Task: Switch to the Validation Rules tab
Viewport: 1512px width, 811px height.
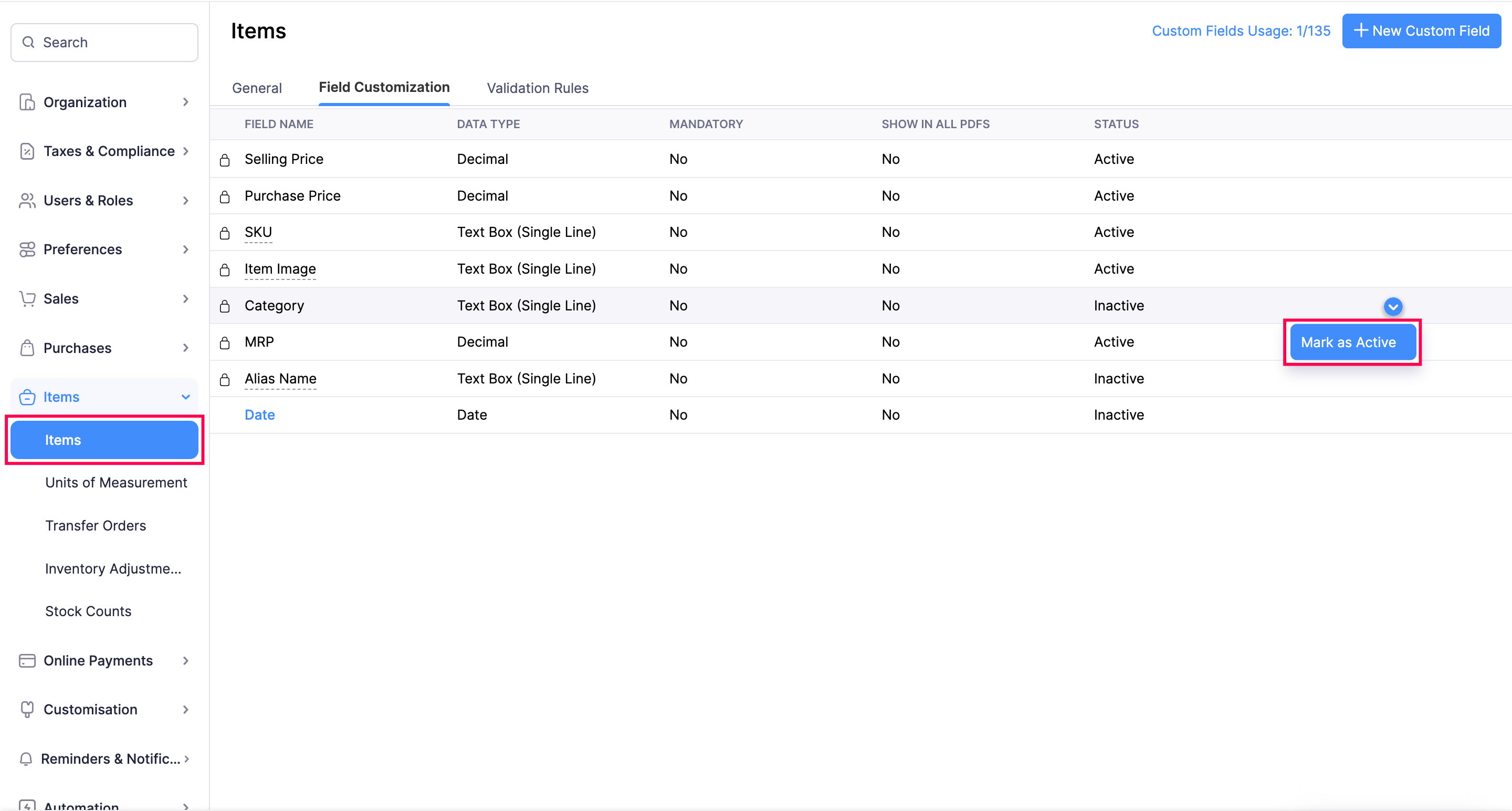Action: [x=537, y=88]
